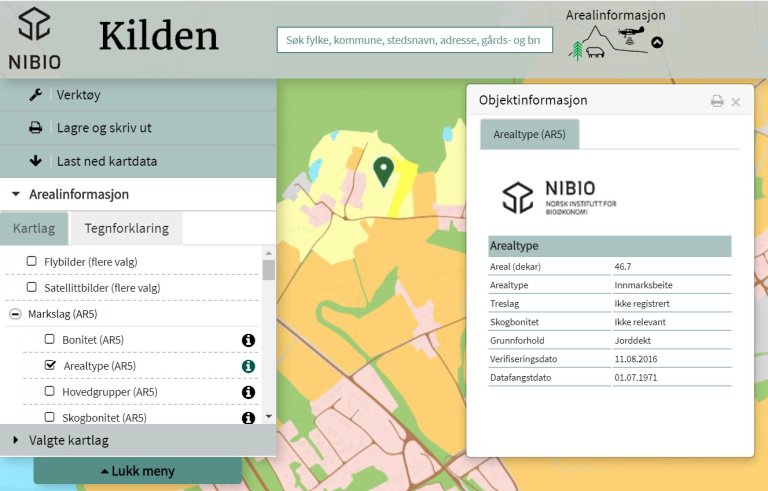Click the Objektinformasjon panel title
The height and width of the screenshot is (491, 768).
click(533, 100)
